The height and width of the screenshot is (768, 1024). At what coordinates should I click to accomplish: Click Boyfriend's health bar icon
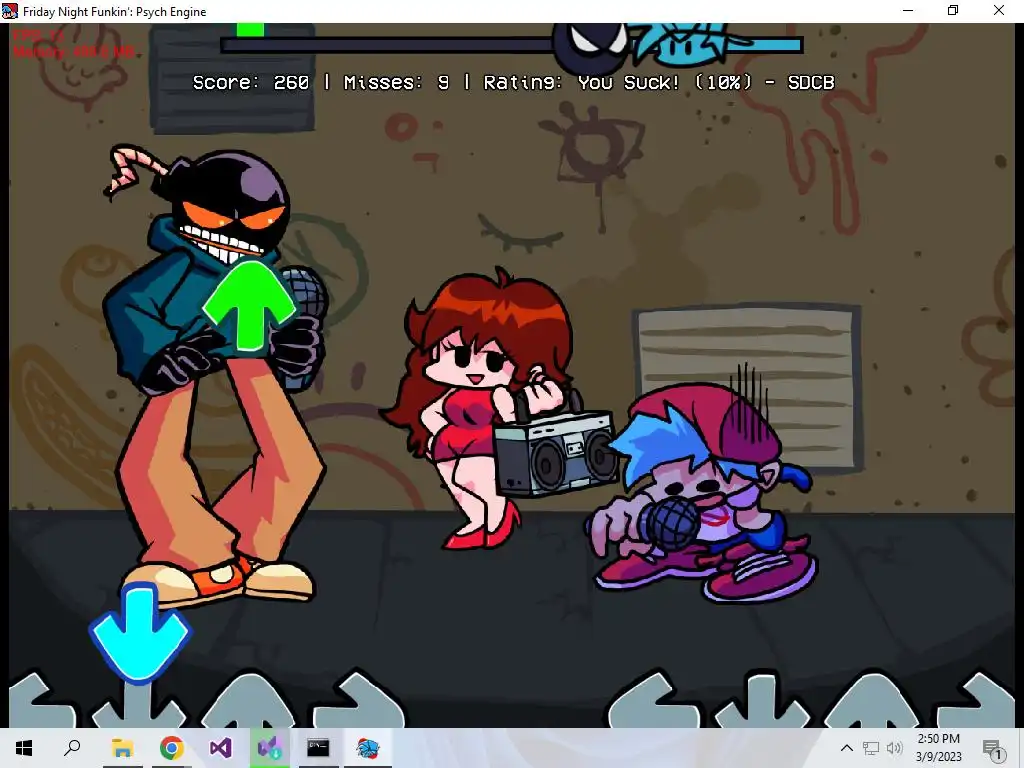(x=682, y=44)
